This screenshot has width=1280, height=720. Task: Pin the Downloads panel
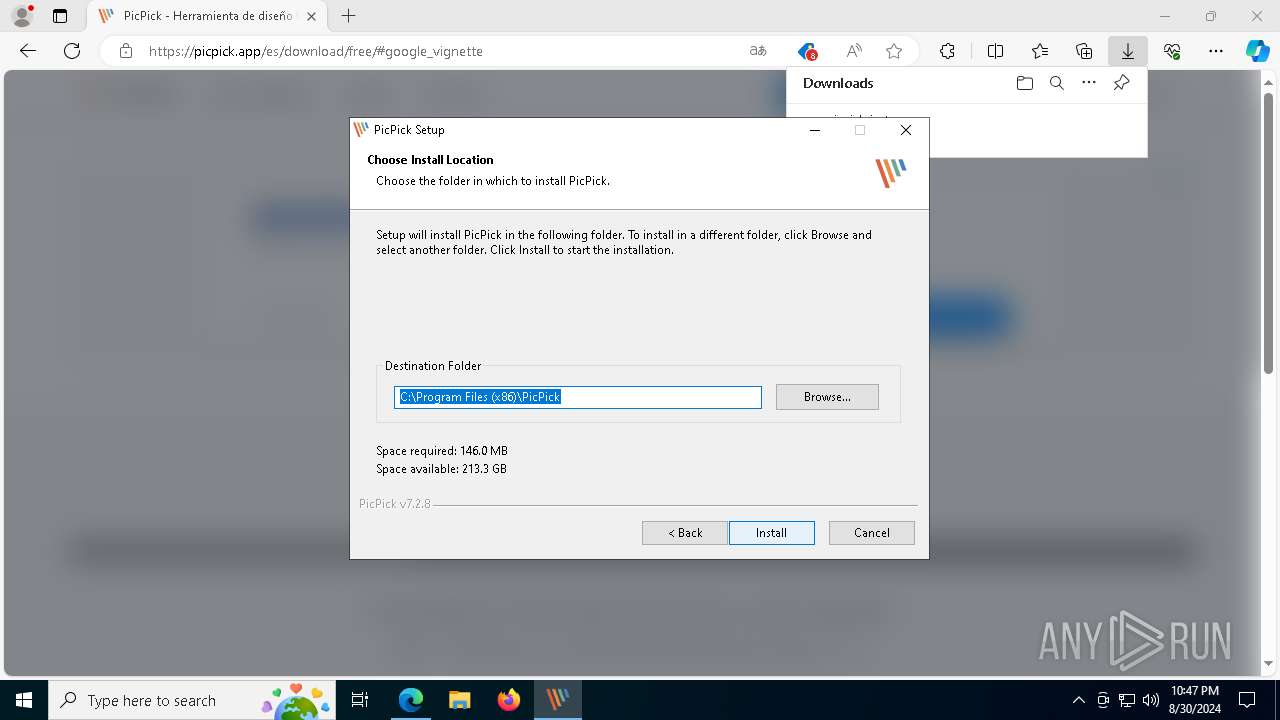pyautogui.click(x=1122, y=83)
